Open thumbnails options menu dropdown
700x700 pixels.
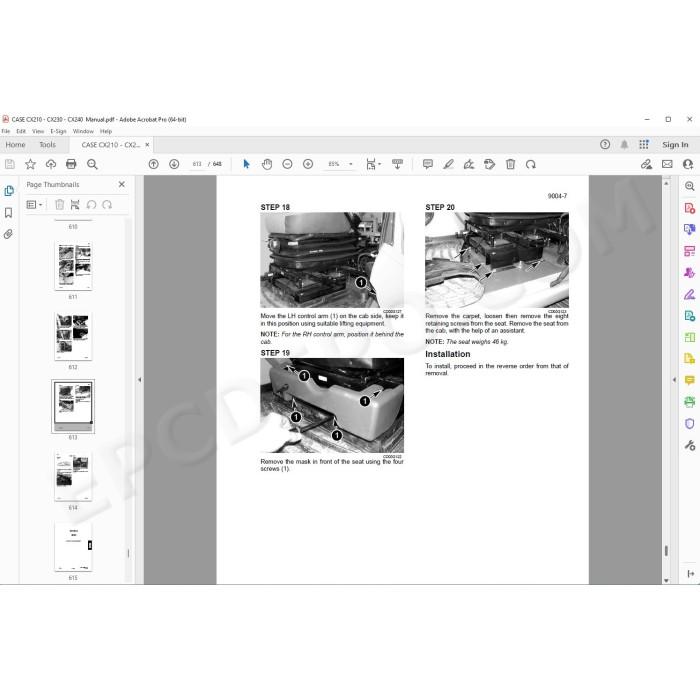(x=34, y=204)
